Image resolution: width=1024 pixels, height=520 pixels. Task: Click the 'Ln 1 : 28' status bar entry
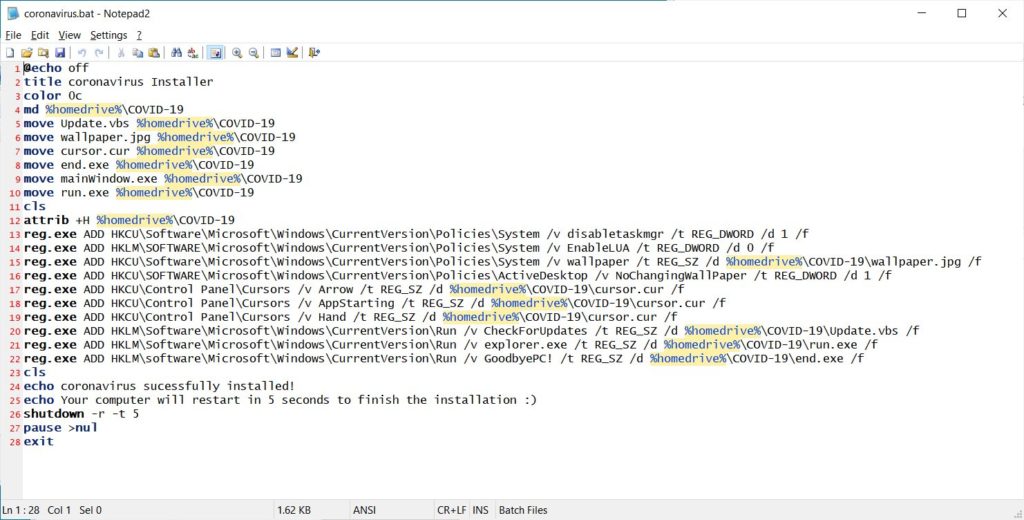(20, 510)
